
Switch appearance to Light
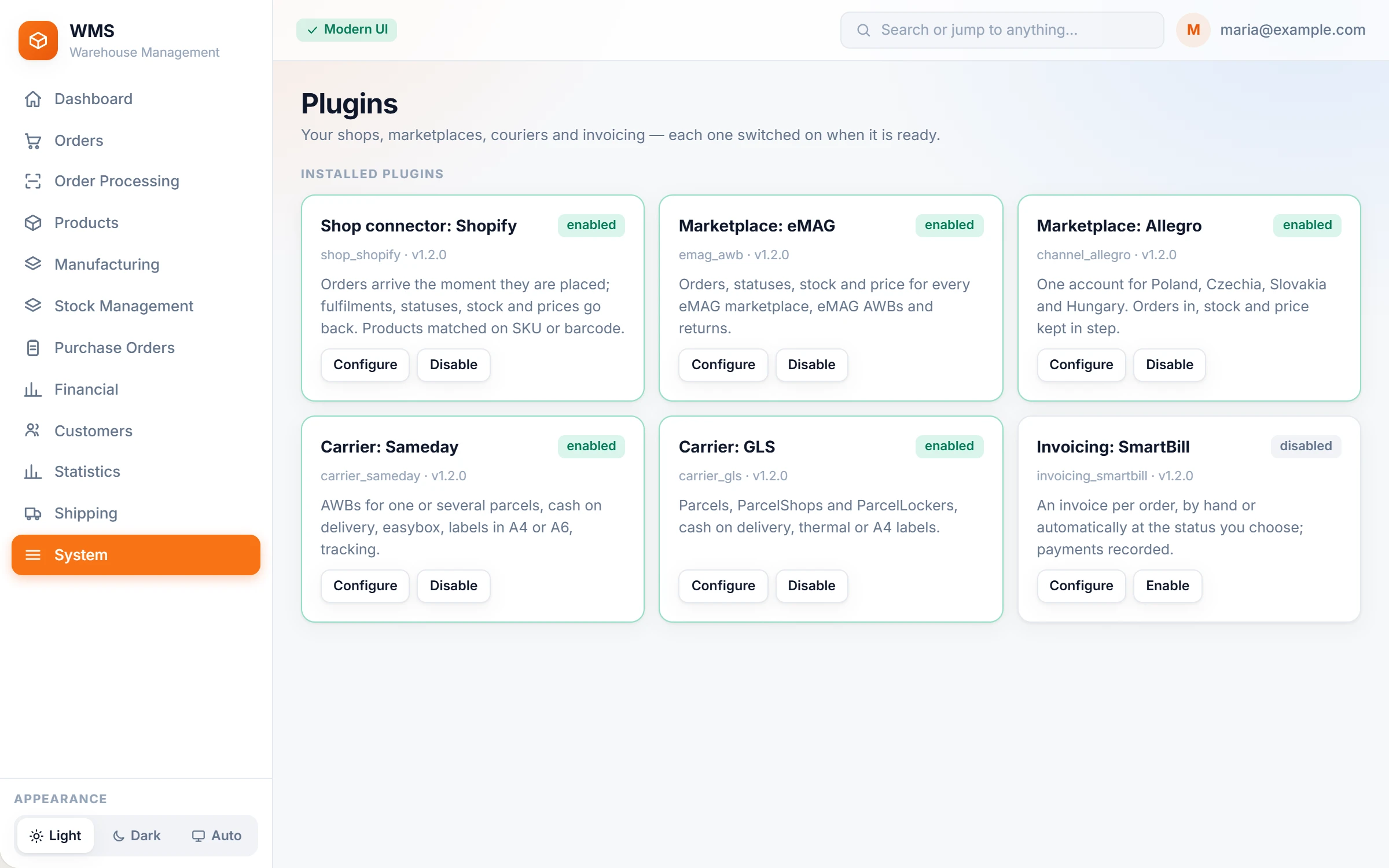tap(56, 836)
